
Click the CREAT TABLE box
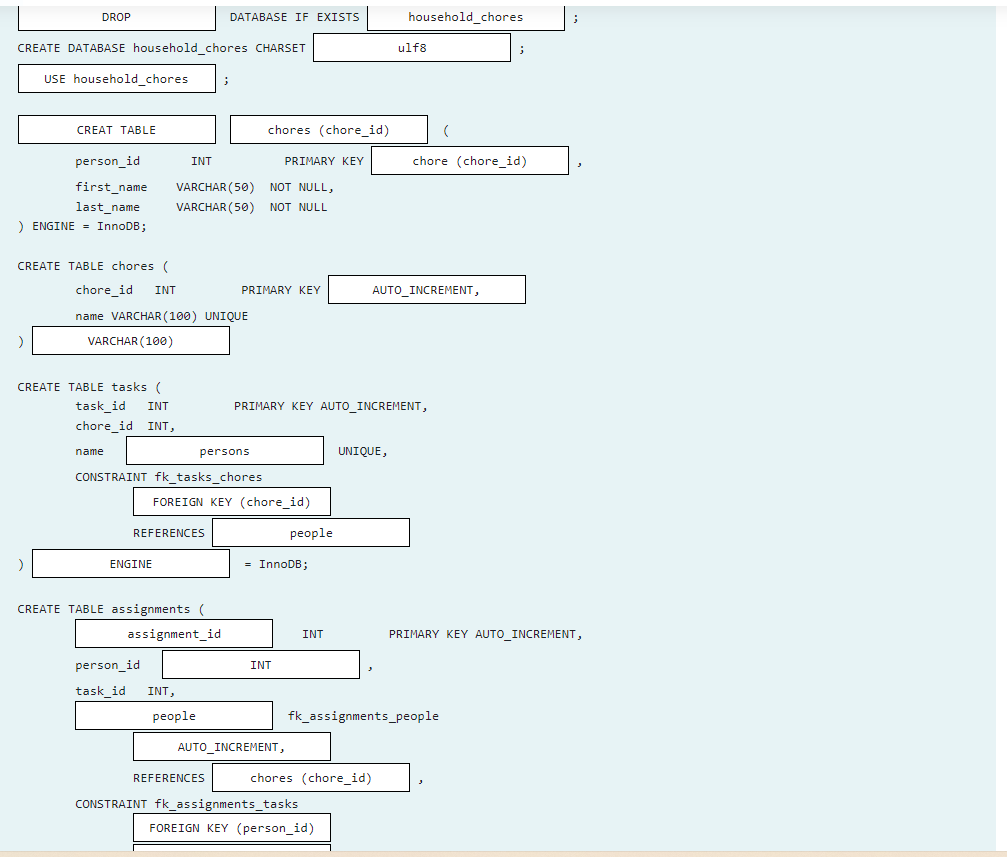click(x=116, y=130)
